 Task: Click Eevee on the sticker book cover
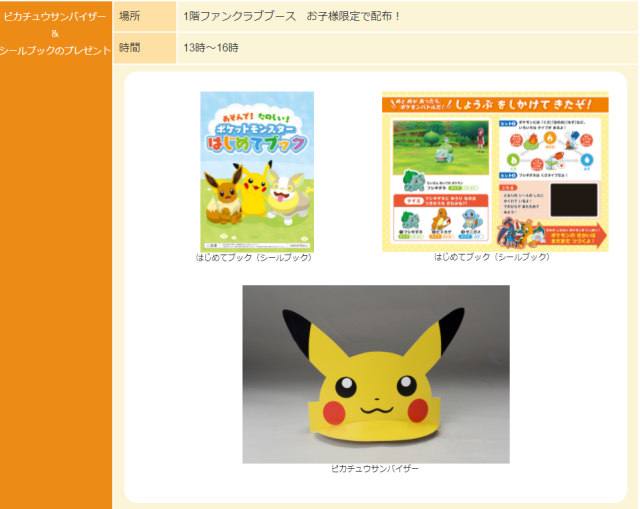pos(220,194)
